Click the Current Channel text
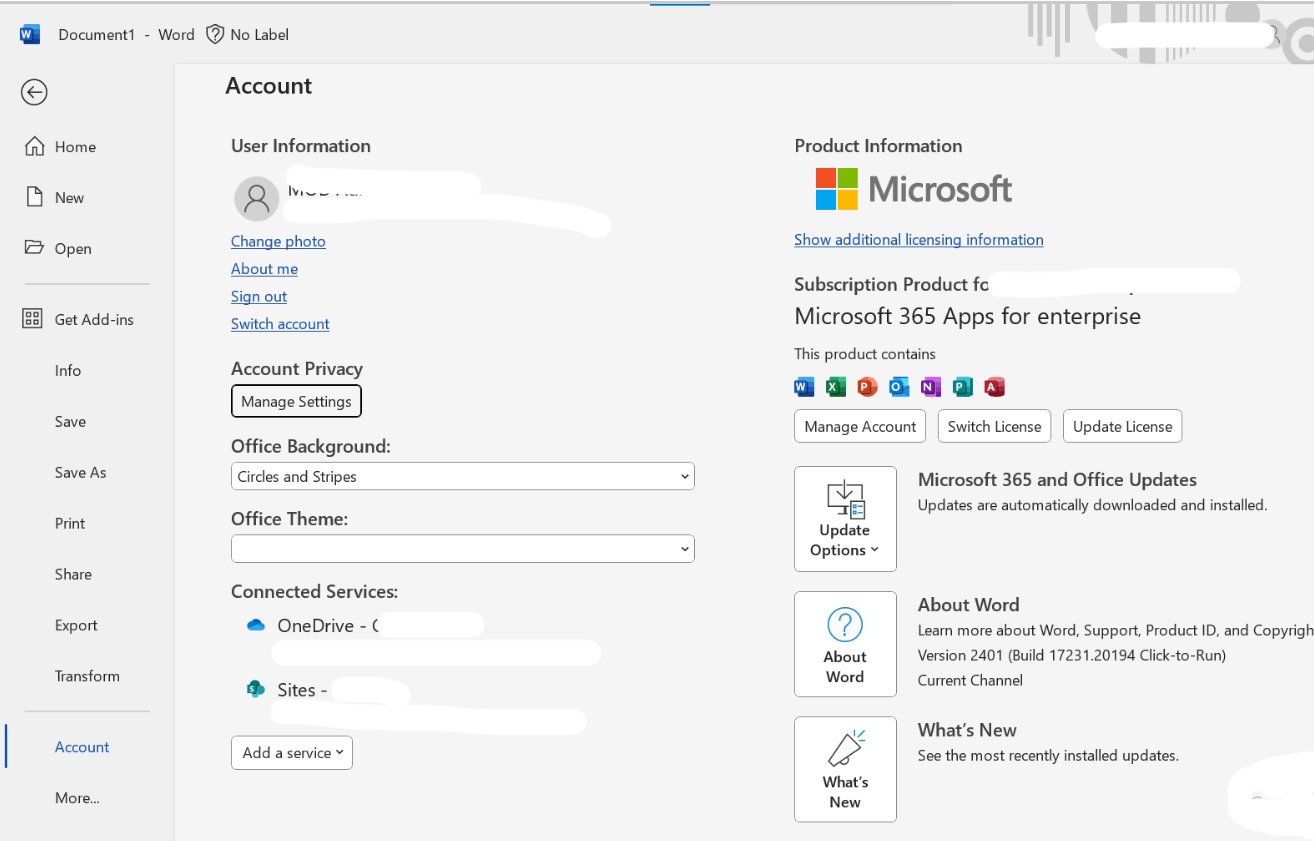 pyautogui.click(x=970, y=681)
